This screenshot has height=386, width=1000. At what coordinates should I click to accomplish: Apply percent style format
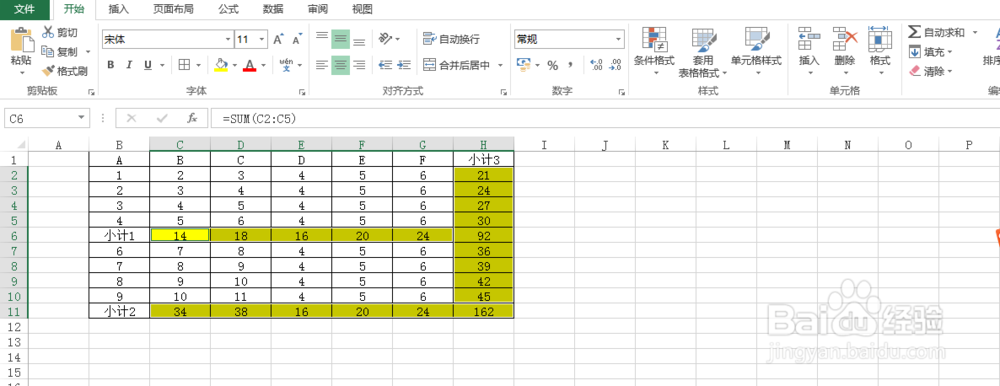pos(552,65)
